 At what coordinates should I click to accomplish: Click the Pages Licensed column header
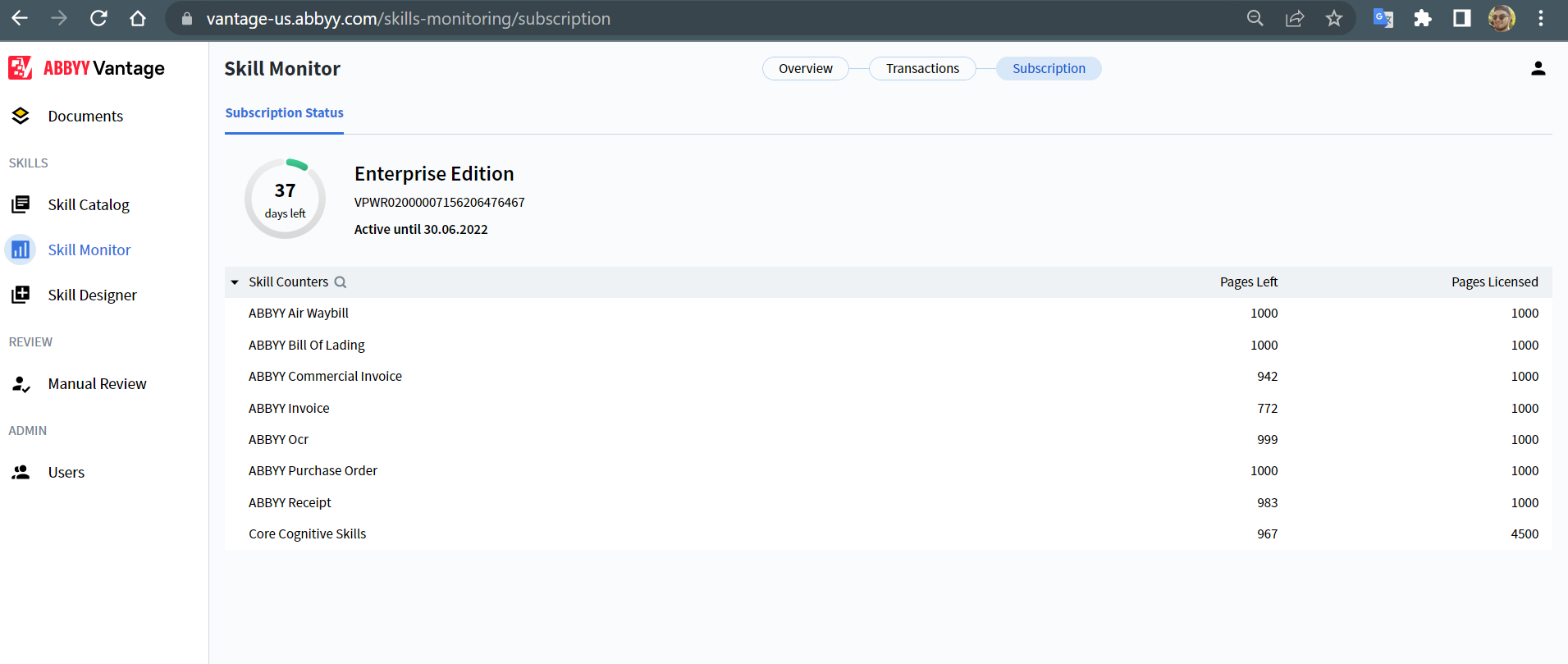point(1495,282)
